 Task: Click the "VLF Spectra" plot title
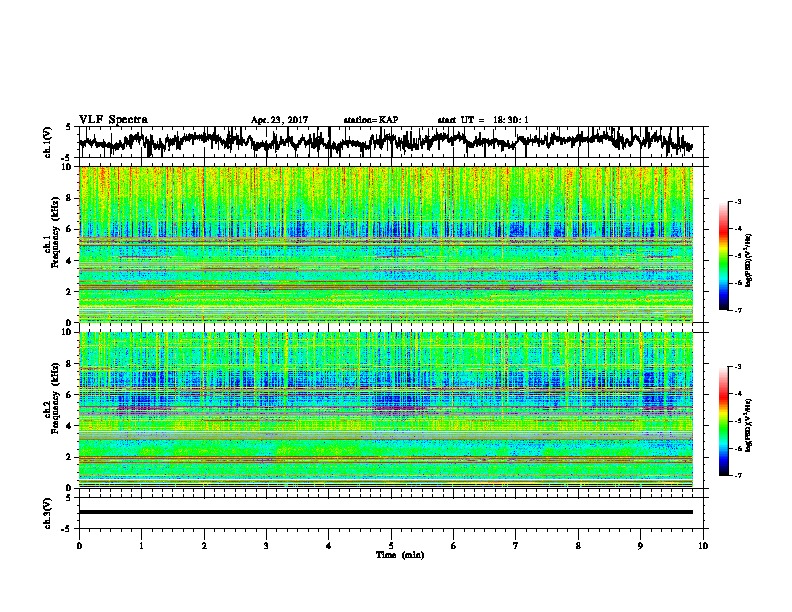[x=113, y=120]
